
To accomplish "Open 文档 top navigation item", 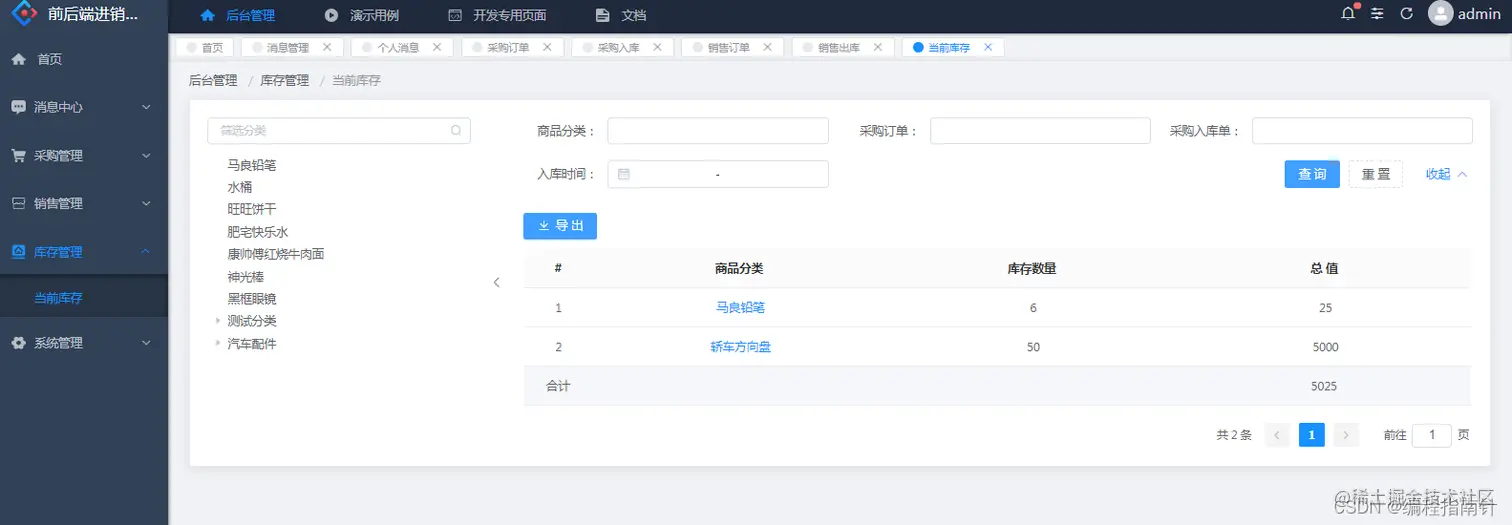I will [x=621, y=15].
